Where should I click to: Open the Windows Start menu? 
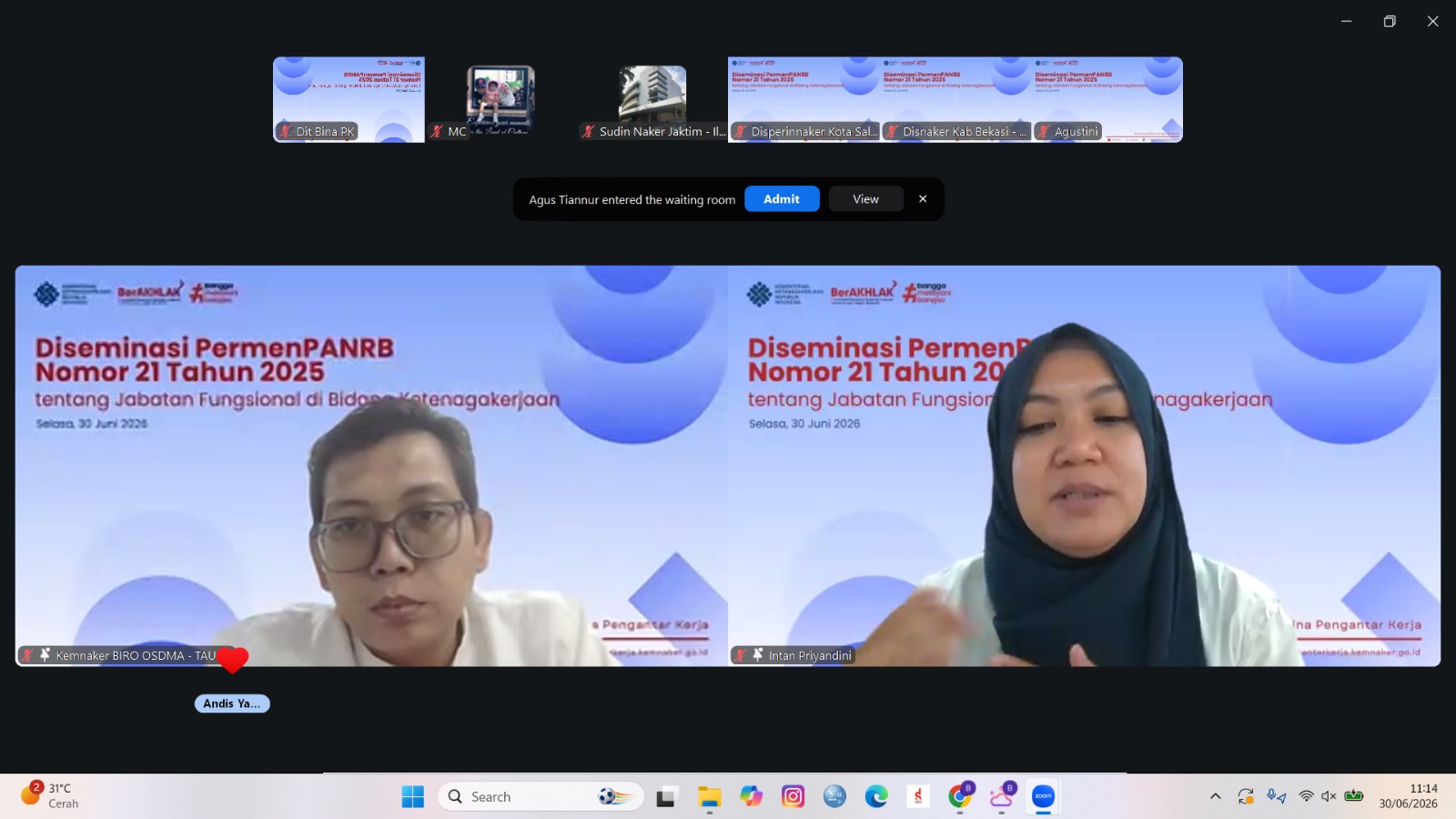[412, 797]
